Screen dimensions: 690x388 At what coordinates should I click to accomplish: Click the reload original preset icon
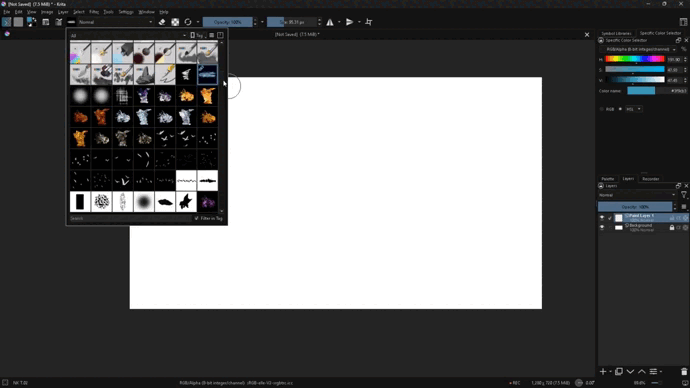coord(188,22)
